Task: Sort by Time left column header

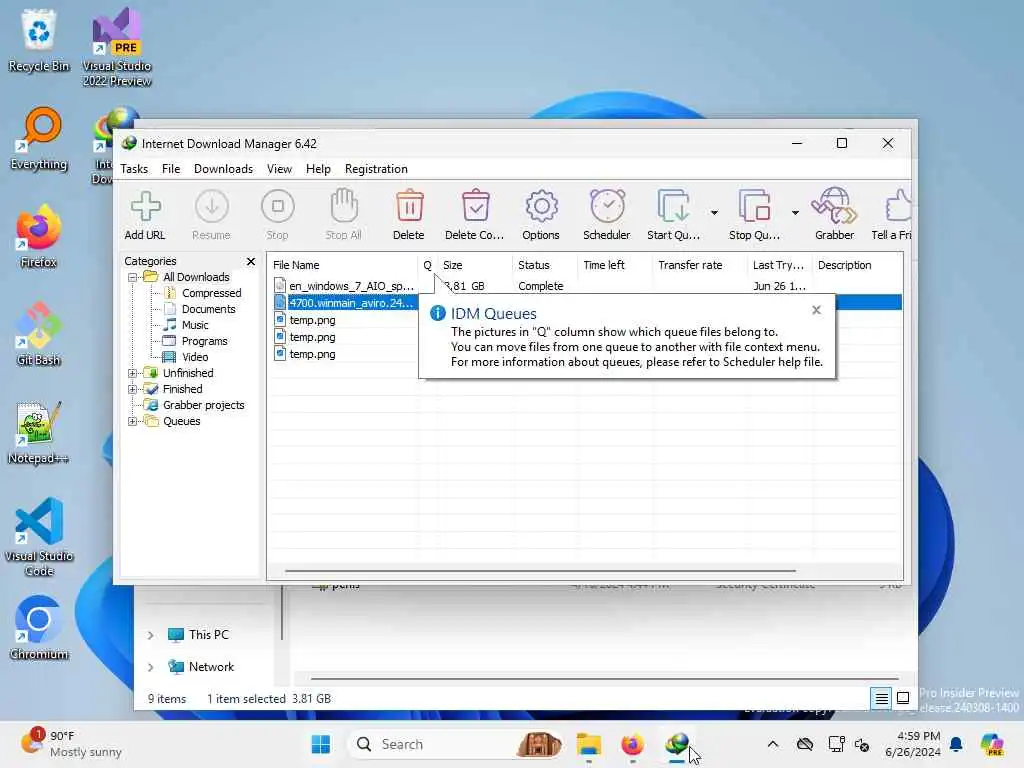Action: click(x=615, y=265)
